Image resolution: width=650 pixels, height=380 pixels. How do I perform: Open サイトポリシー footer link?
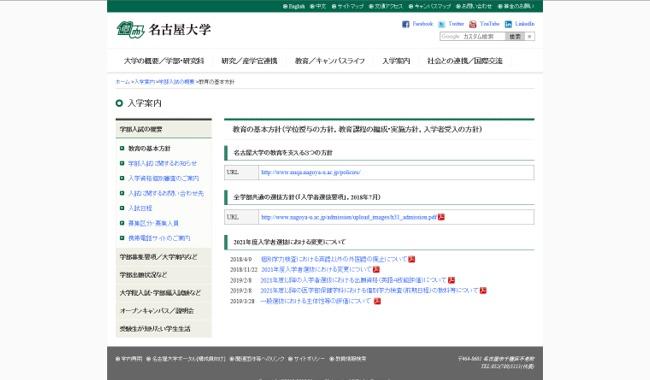(x=309, y=358)
